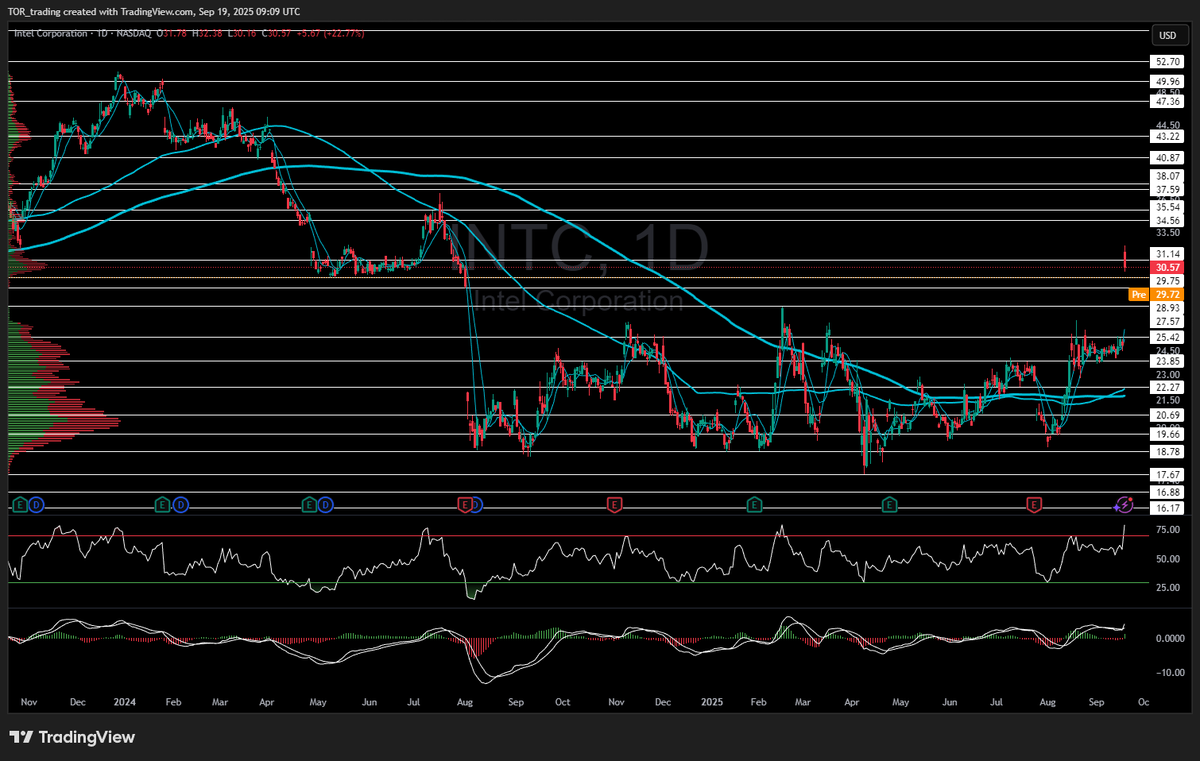Screen dimensions: 1200x761
Task: Select the 47.36 price level label
Action: point(1168,101)
